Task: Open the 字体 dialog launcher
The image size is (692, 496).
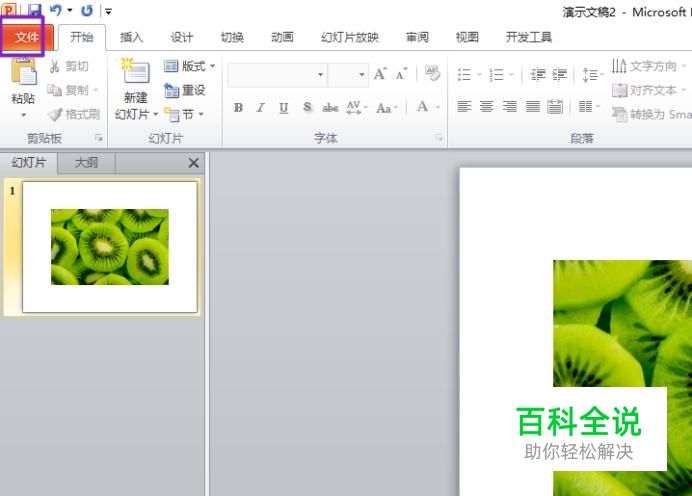Action: tap(439, 138)
